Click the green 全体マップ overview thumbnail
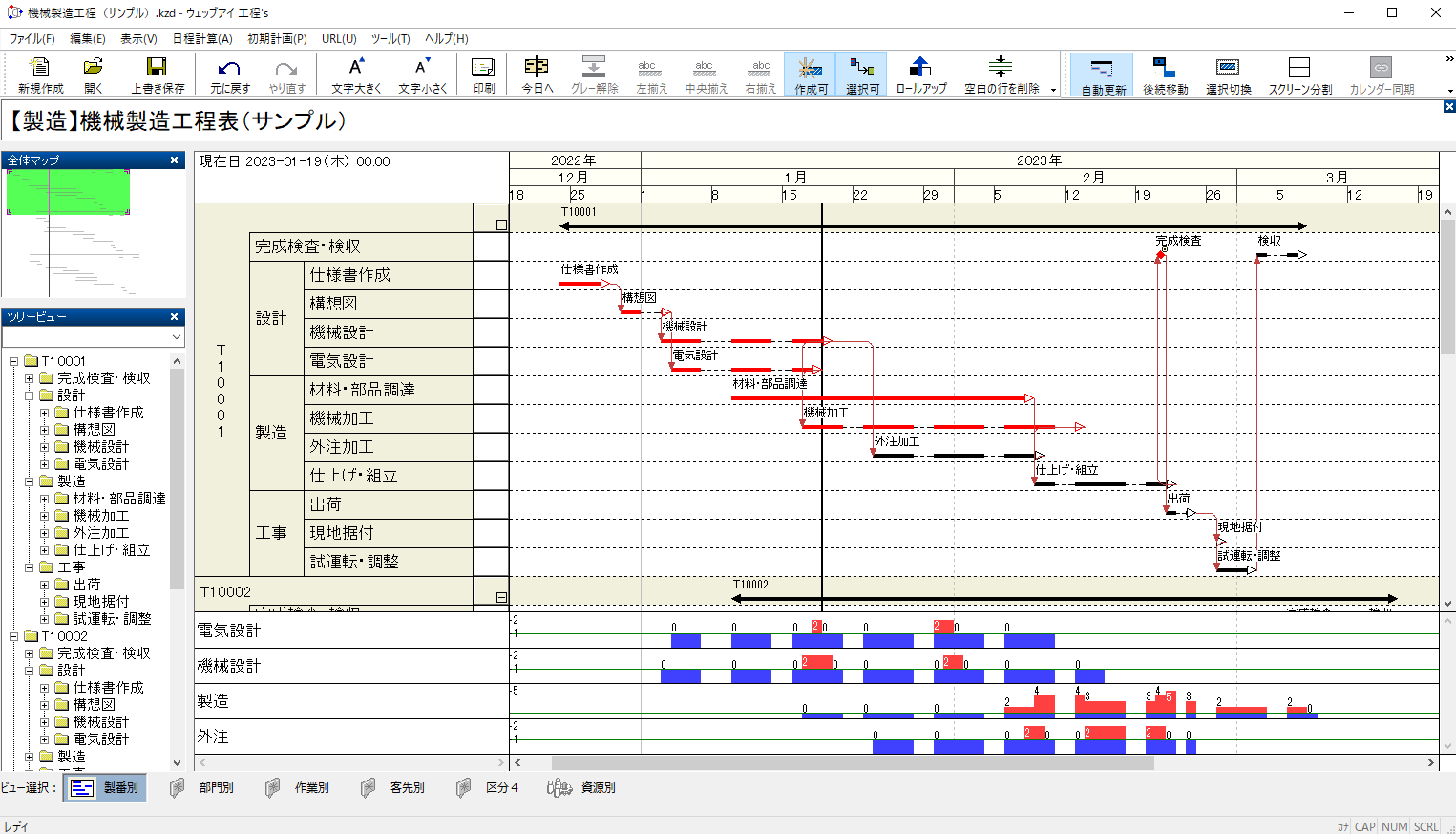Screen dimensions: 1456x834 pyautogui.click(x=68, y=192)
